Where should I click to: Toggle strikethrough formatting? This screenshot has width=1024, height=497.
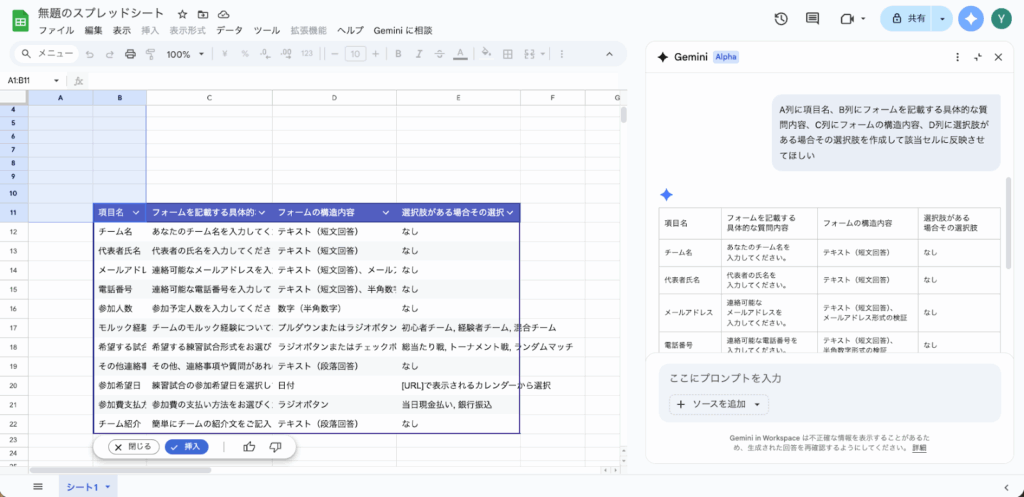pos(439,54)
